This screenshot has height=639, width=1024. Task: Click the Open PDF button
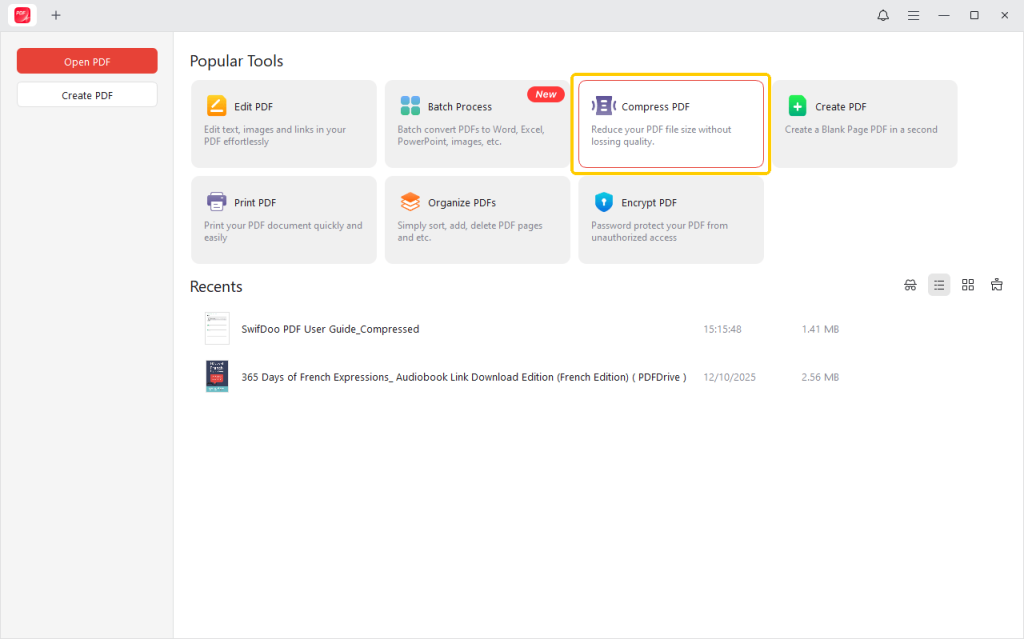87,61
